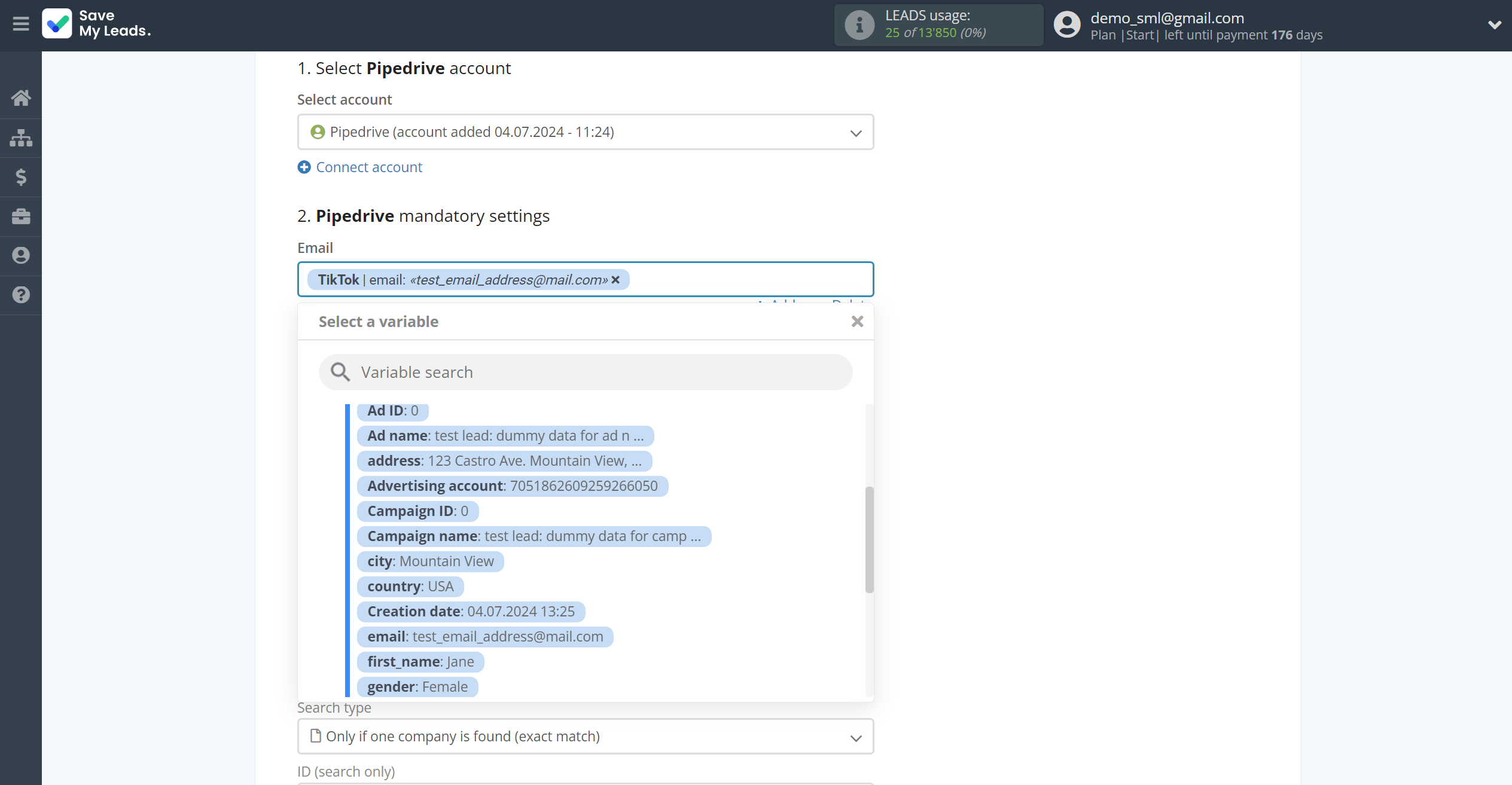Select the address variable

pos(504,461)
